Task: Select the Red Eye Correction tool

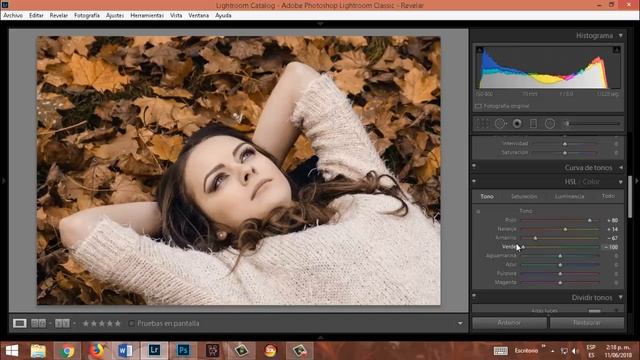Action: (x=517, y=123)
